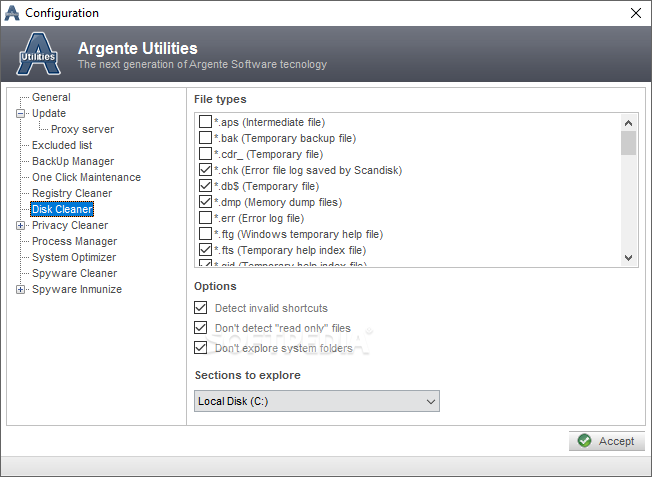Image resolution: width=652 pixels, height=477 pixels.
Task: Click the small app icon in title bar
Action: pos(12,13)
